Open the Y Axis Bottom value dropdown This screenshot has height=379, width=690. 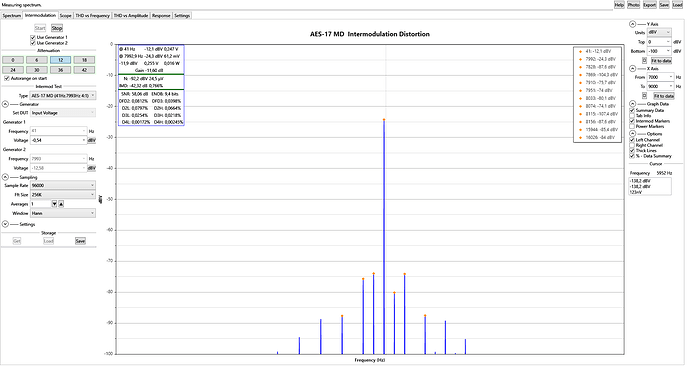[668, 51]
